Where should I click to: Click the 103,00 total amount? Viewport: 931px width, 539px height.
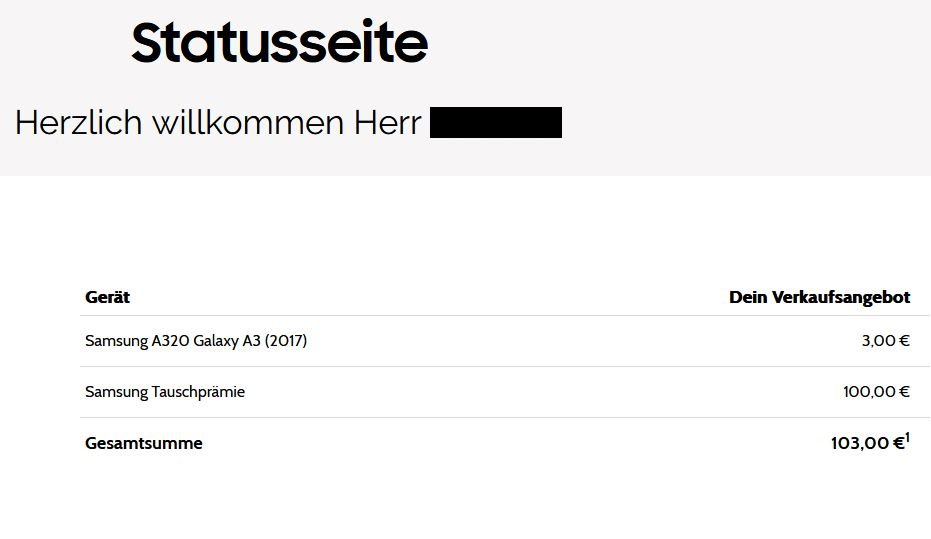(x=860, y=443)
